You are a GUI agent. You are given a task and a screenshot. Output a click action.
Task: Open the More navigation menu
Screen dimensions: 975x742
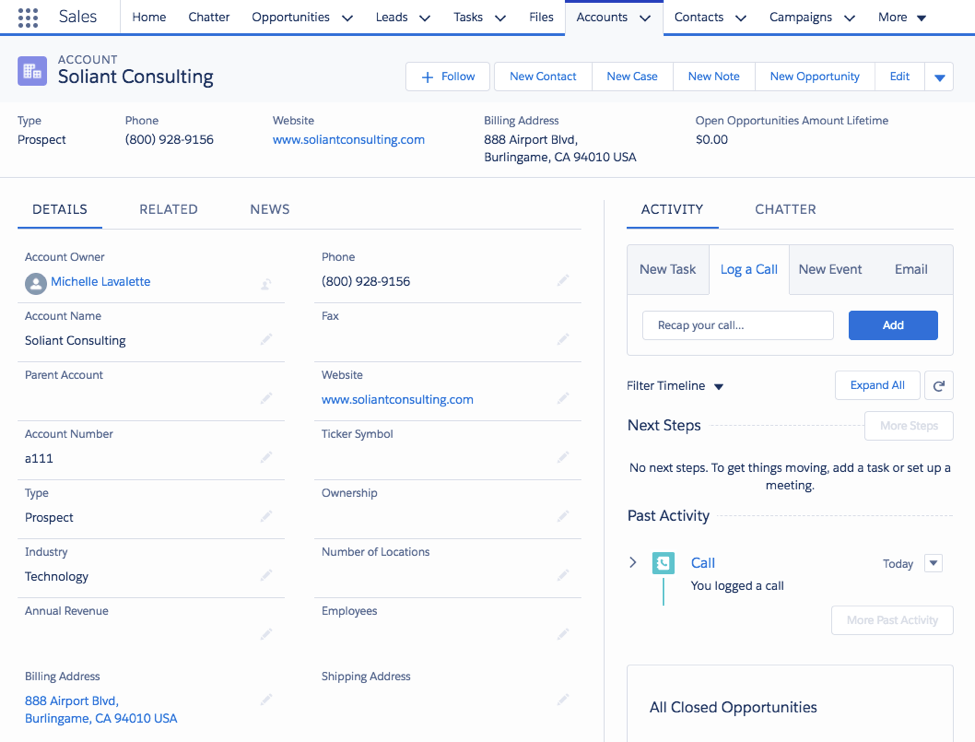point(902,17)
